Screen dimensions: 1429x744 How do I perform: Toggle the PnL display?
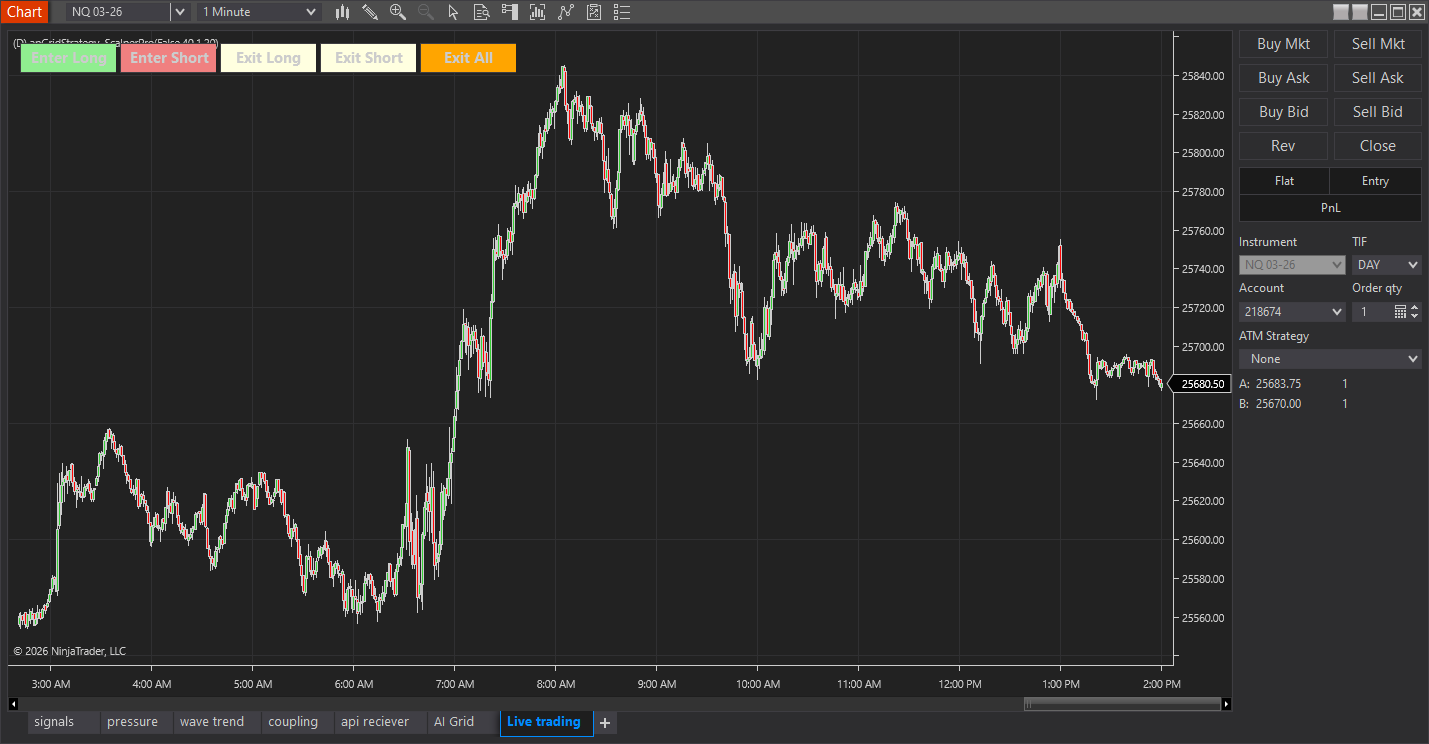[x=1330, y=207]
